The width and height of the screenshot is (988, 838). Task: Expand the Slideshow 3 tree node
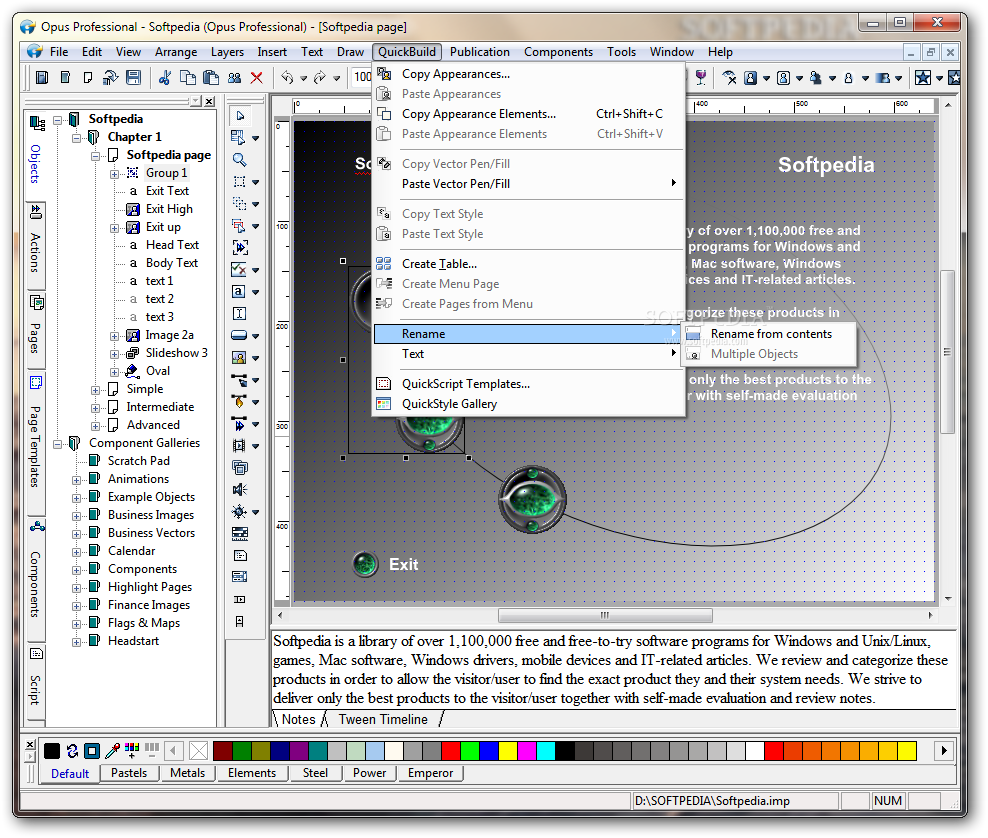[x=114, y=354]
